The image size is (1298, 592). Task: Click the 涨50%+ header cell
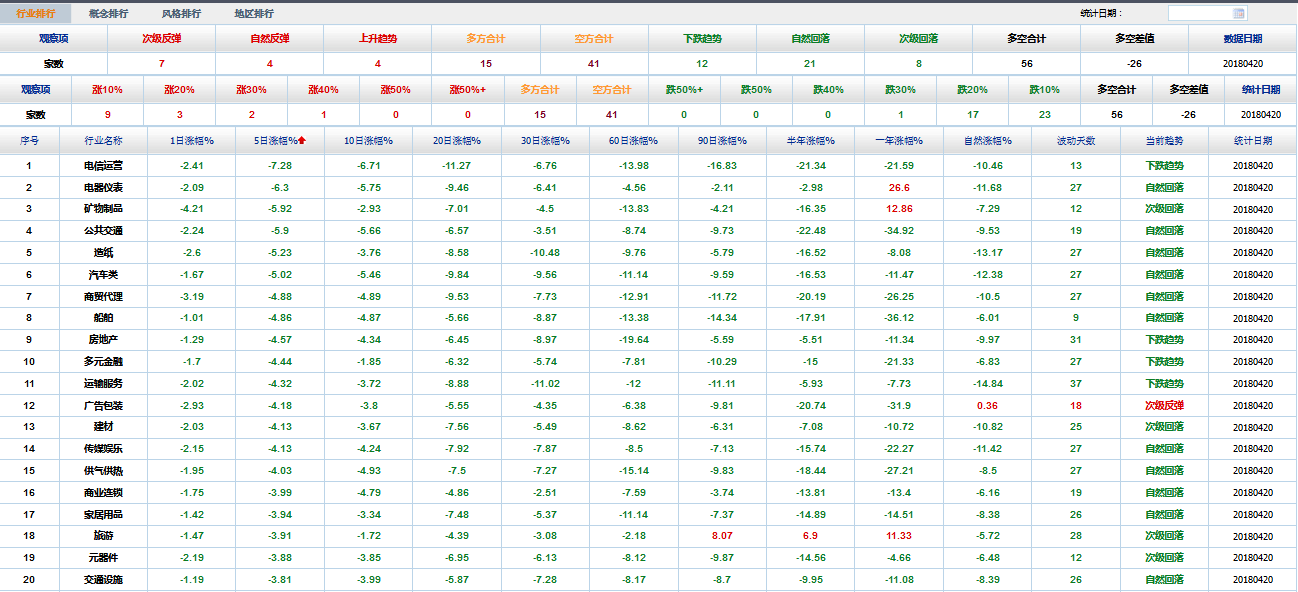[x=468, y=90]
